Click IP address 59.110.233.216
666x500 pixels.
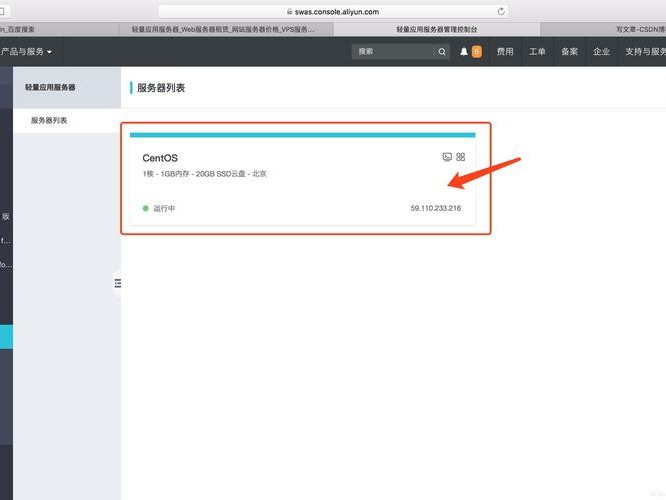tap(436, 208)
